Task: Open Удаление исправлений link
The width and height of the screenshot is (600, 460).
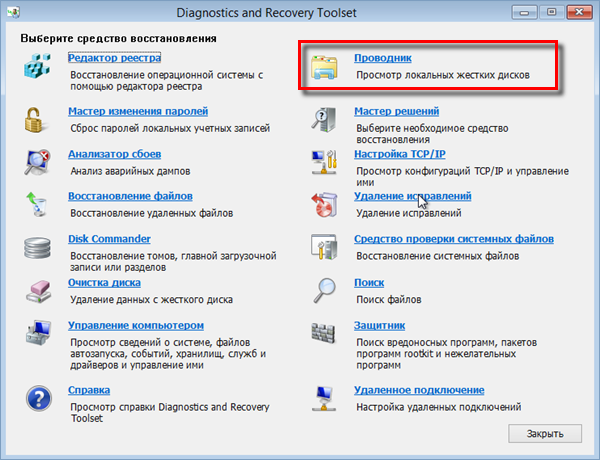Action: [x=412, y=196]
